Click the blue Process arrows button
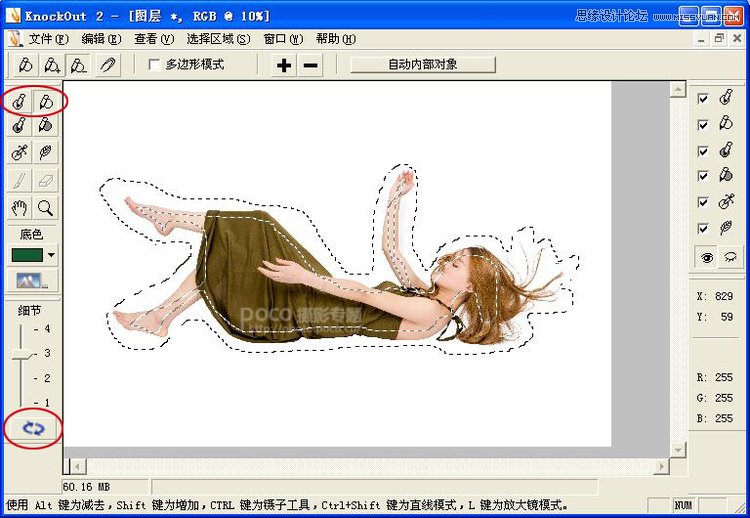 (33, 429)
